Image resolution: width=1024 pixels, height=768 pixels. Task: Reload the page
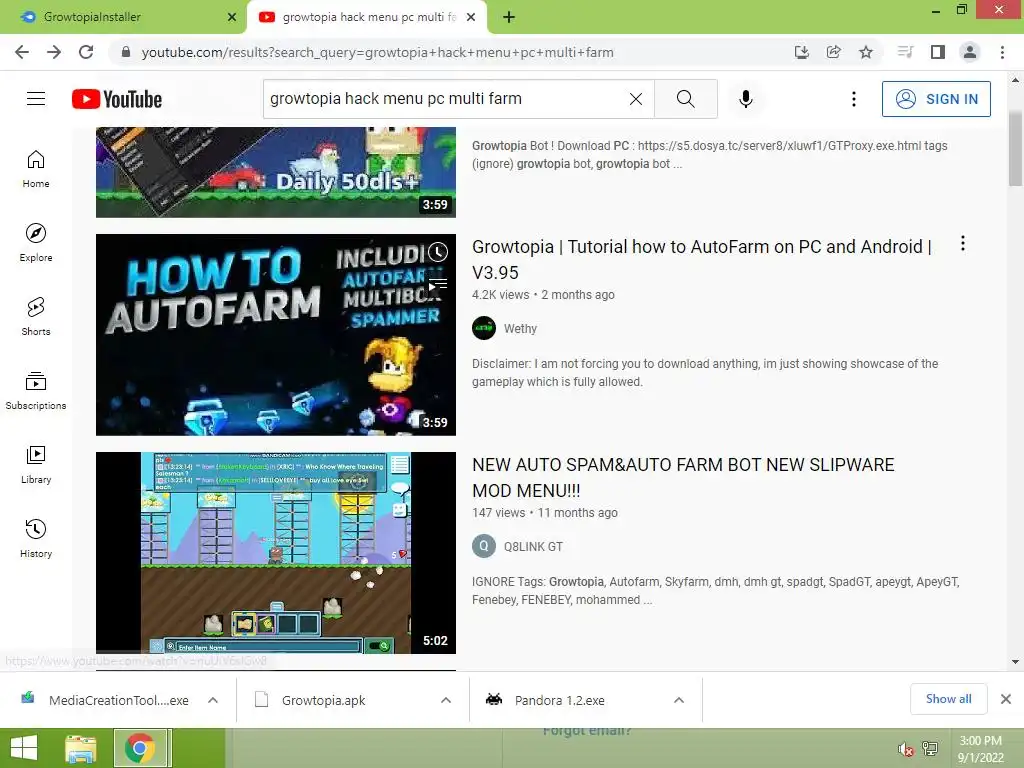[x=86, y=52]
